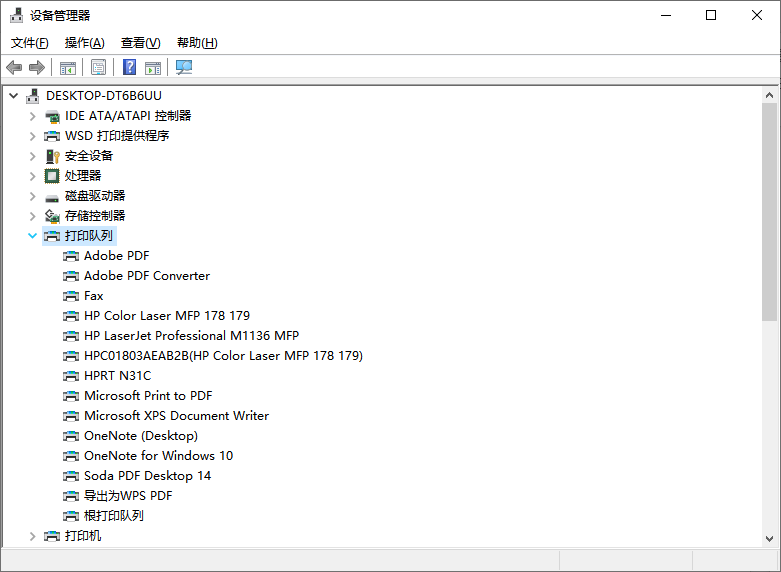
Task: Click the Fax printer icon
Action: (x=71, y=296)
